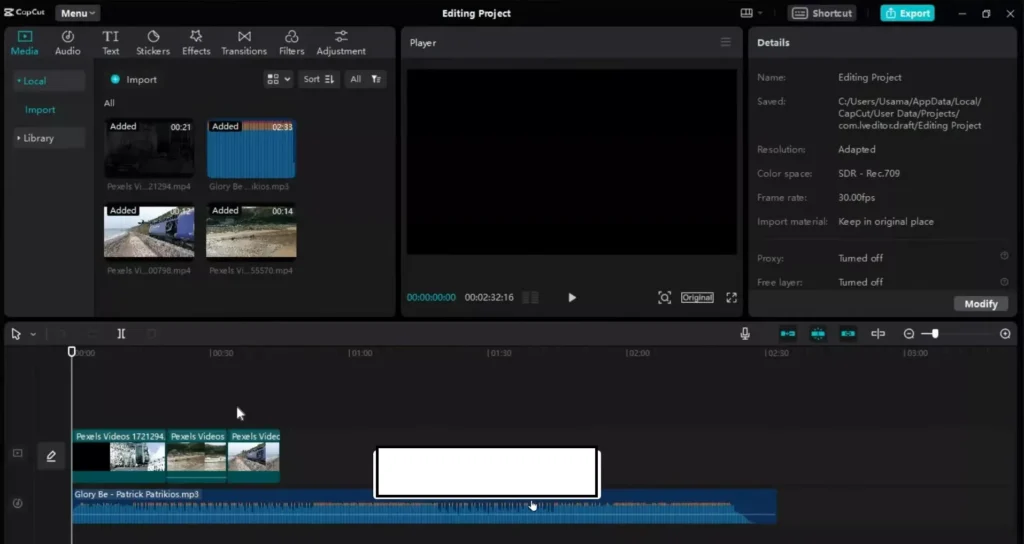Viewport: 1024px width, 544px height.
Task: Click the zoom out timeline icon
Action: pyautogui.click(x=909, y=334)
